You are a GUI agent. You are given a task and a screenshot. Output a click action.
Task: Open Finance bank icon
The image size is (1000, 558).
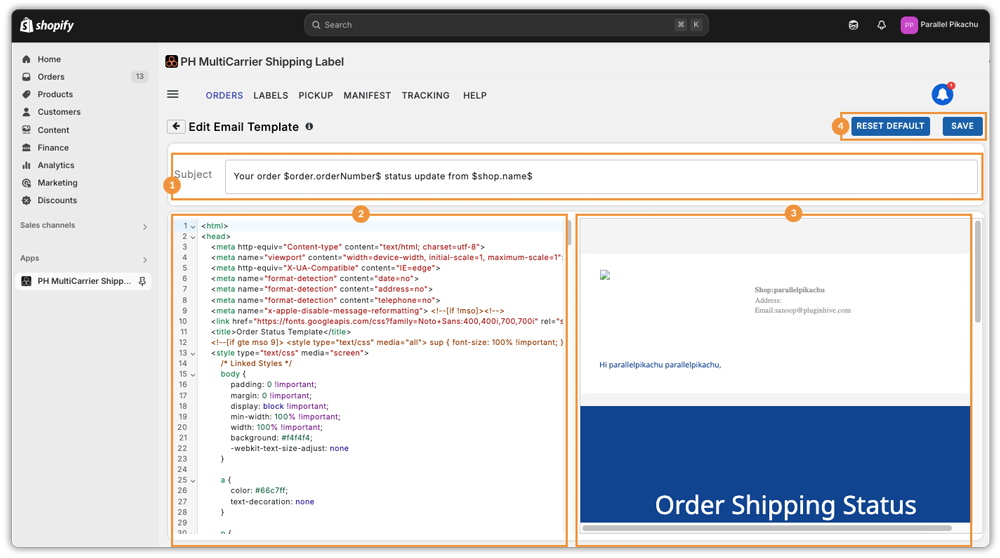[26, 147]
